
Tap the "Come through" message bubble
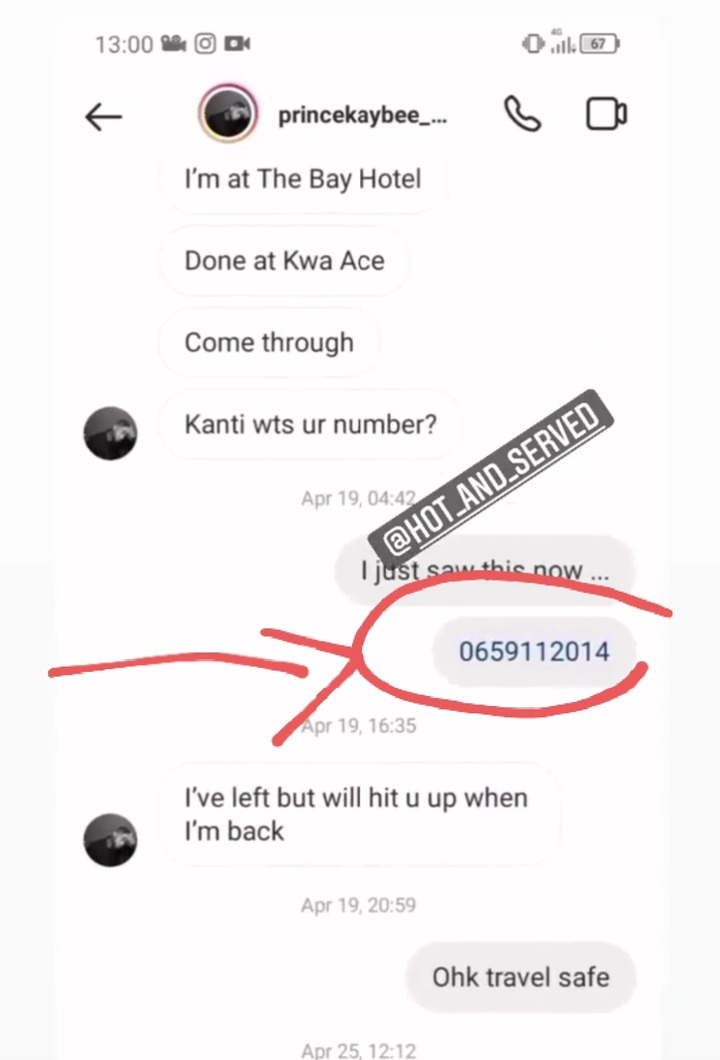[269, 343]
